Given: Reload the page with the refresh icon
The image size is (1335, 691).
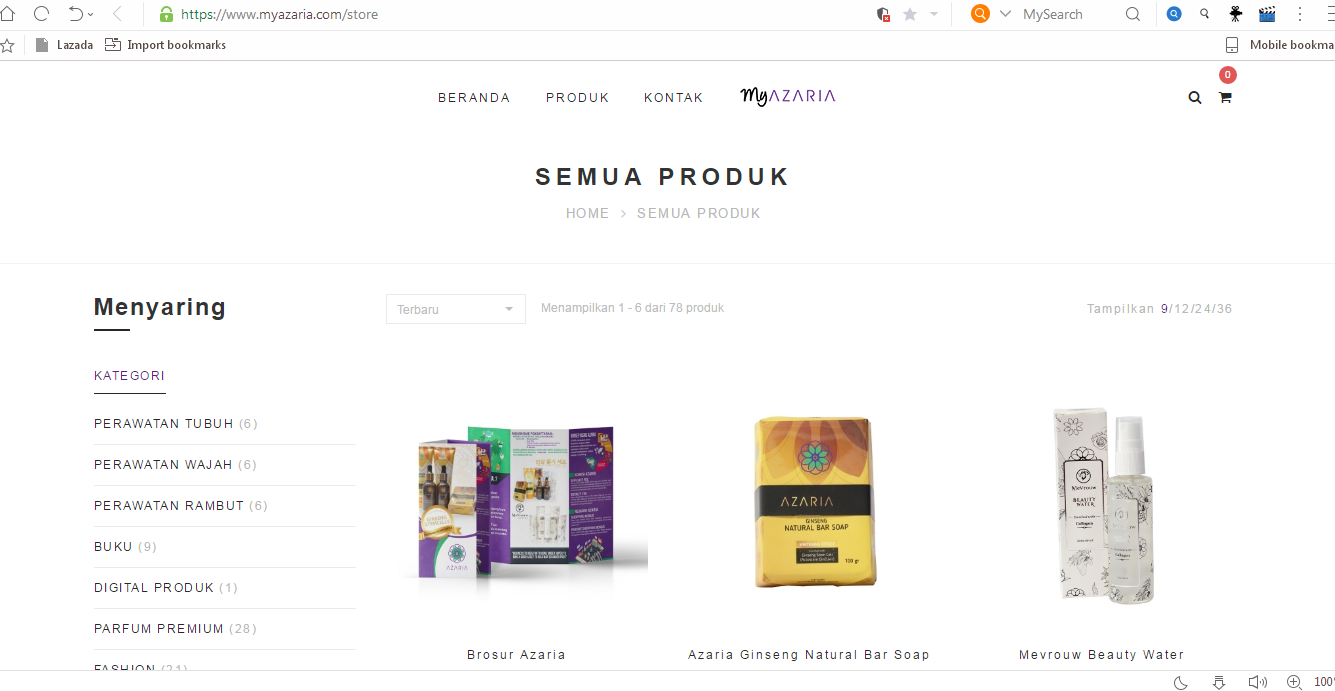Looking at the screenshot, I should (41, 14).
